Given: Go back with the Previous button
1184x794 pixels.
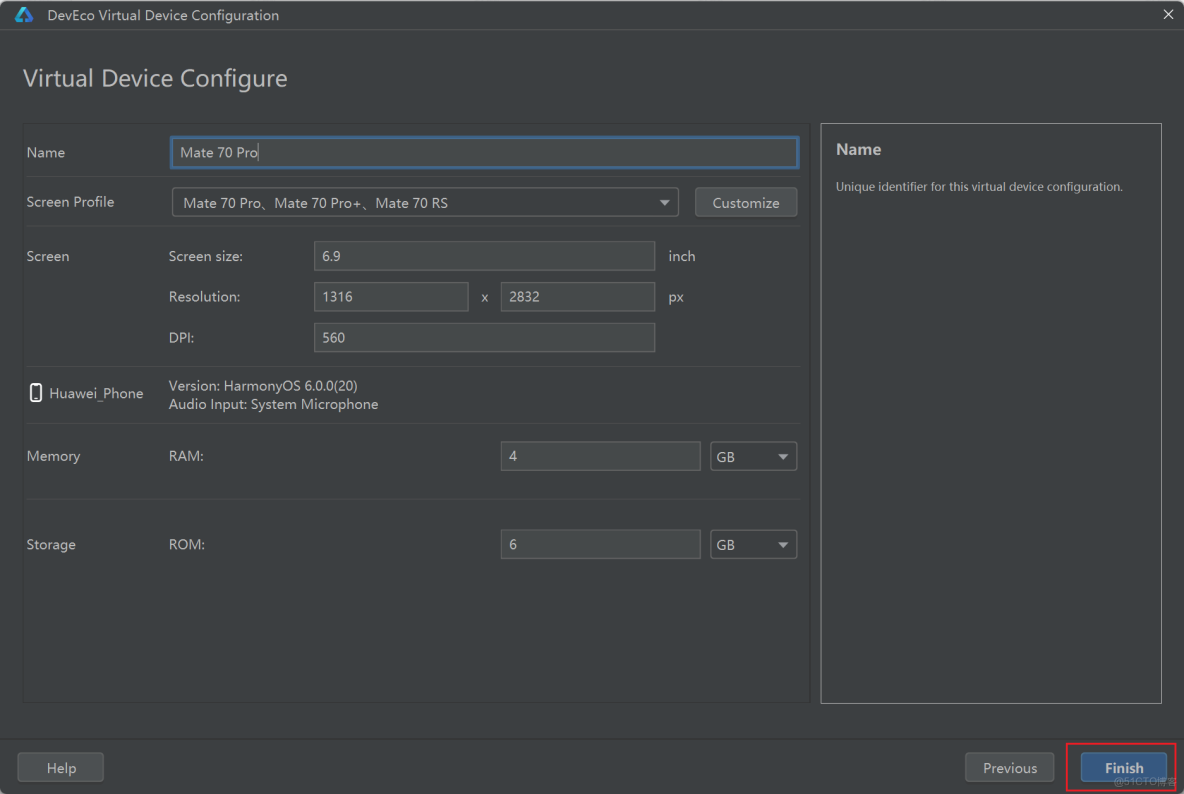Looking at the screenshot, I should [x=1009, y=768].
